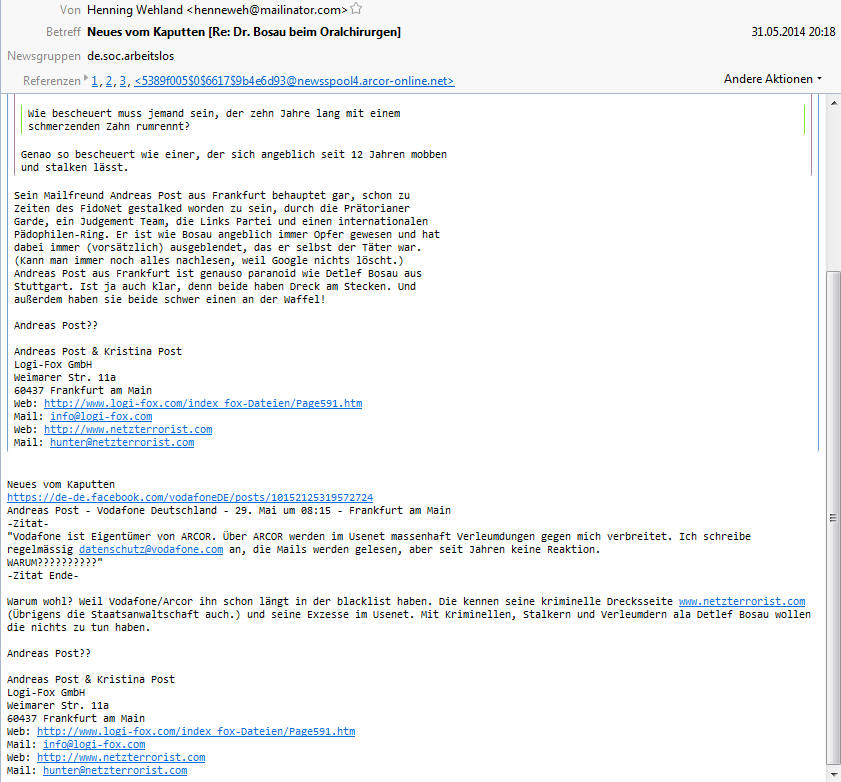Open the bottom signature netzterrorist.com web link

point(121,757)
